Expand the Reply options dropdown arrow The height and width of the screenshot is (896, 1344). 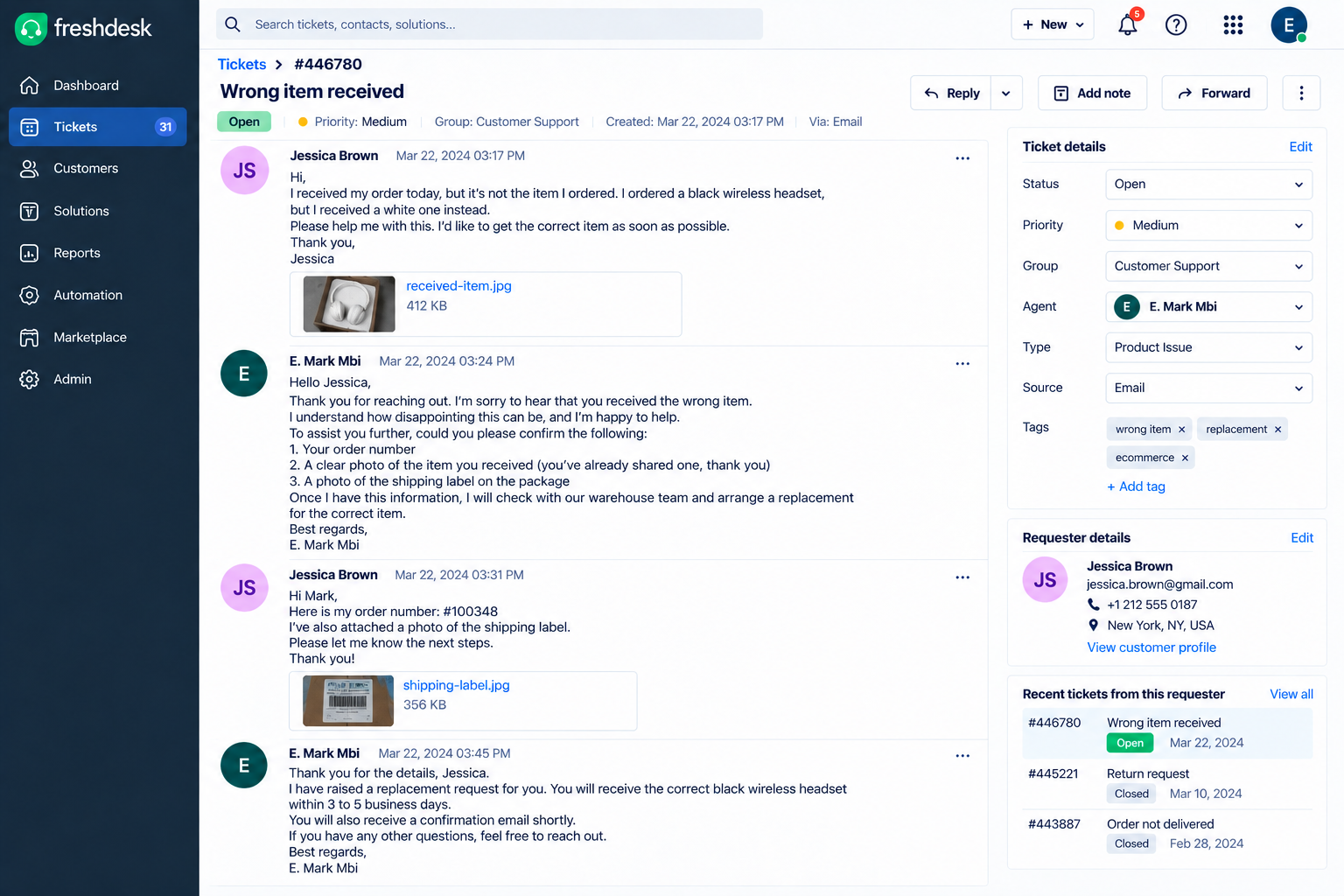coord(1006,93)
